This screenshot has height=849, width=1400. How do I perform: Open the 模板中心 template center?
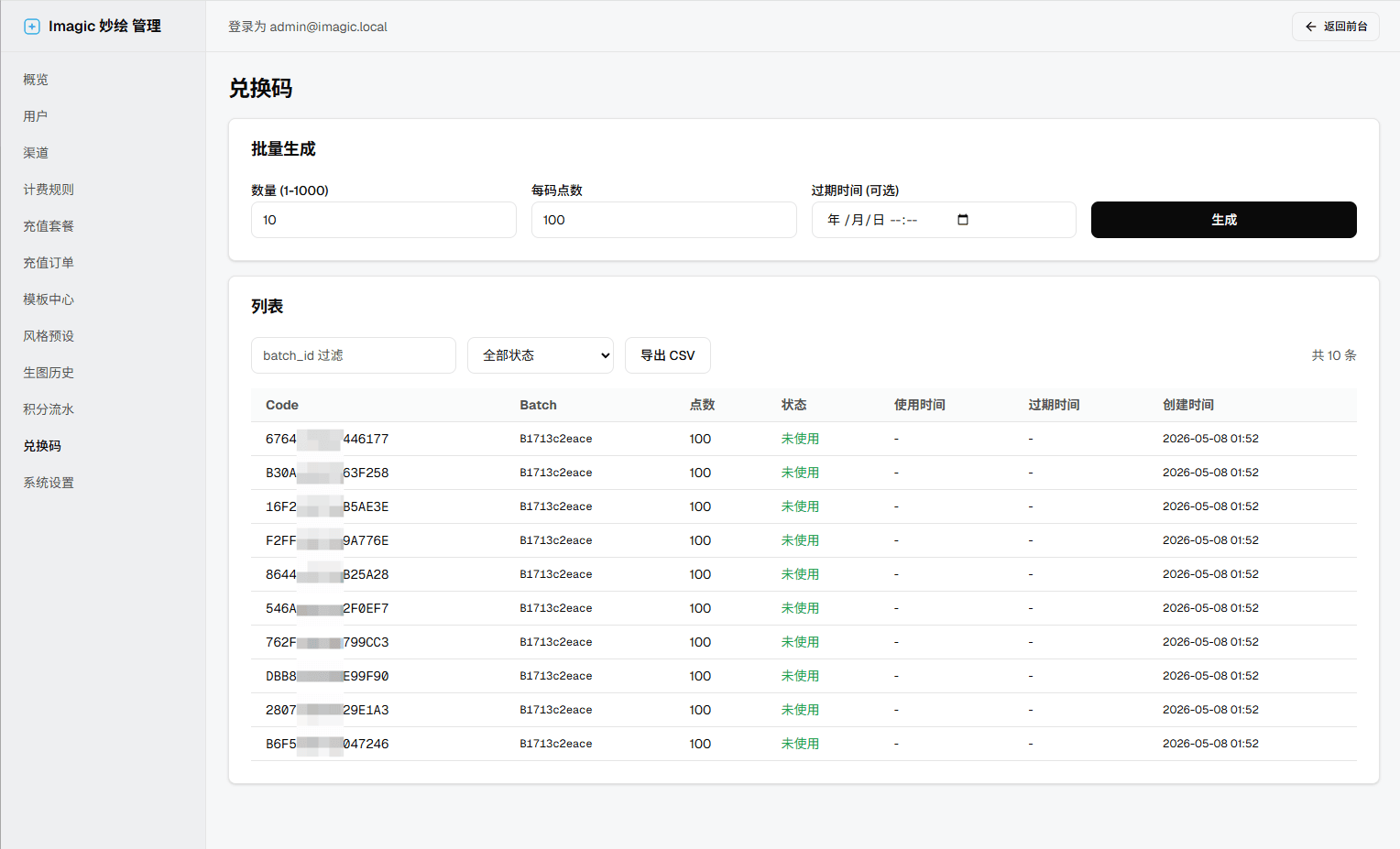(x=49, y=299)
